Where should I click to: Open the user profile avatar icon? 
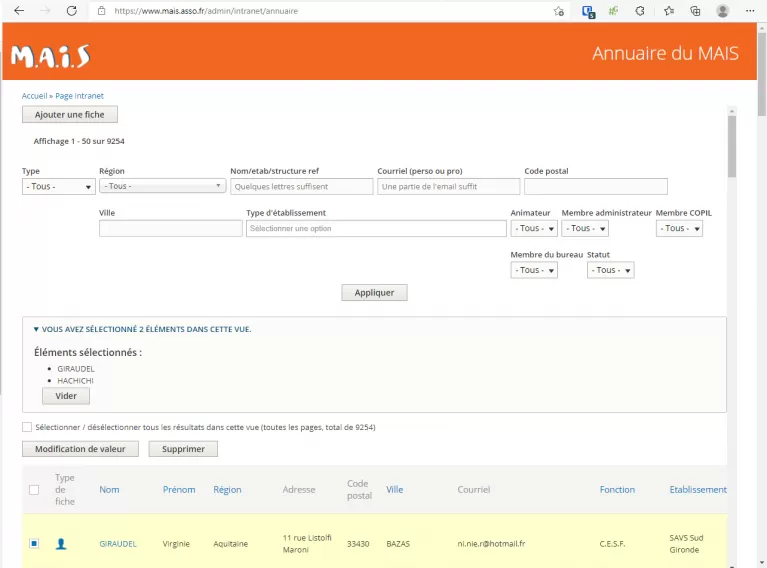coord(722,11)
